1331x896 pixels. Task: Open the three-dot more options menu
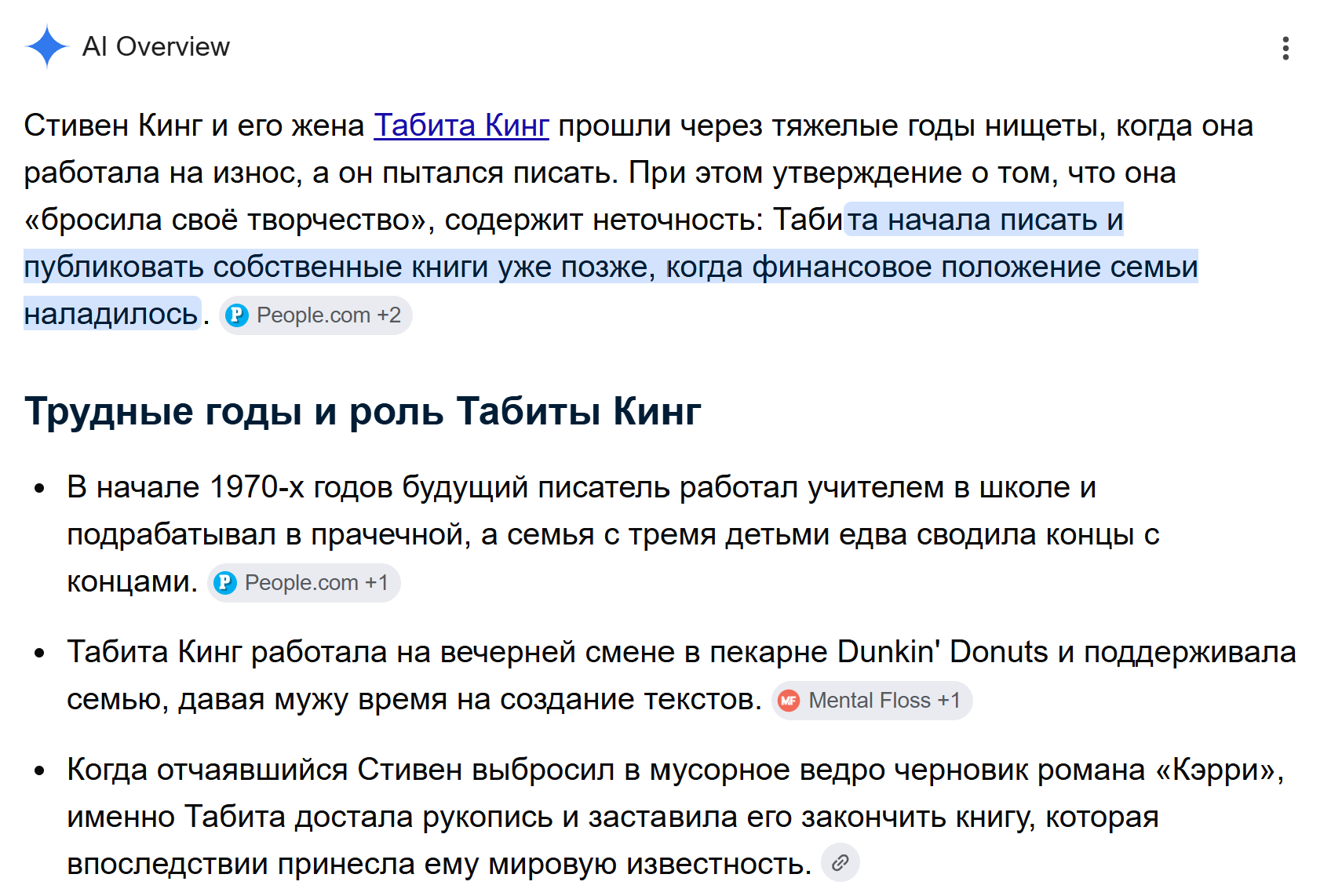(1285, 48)
